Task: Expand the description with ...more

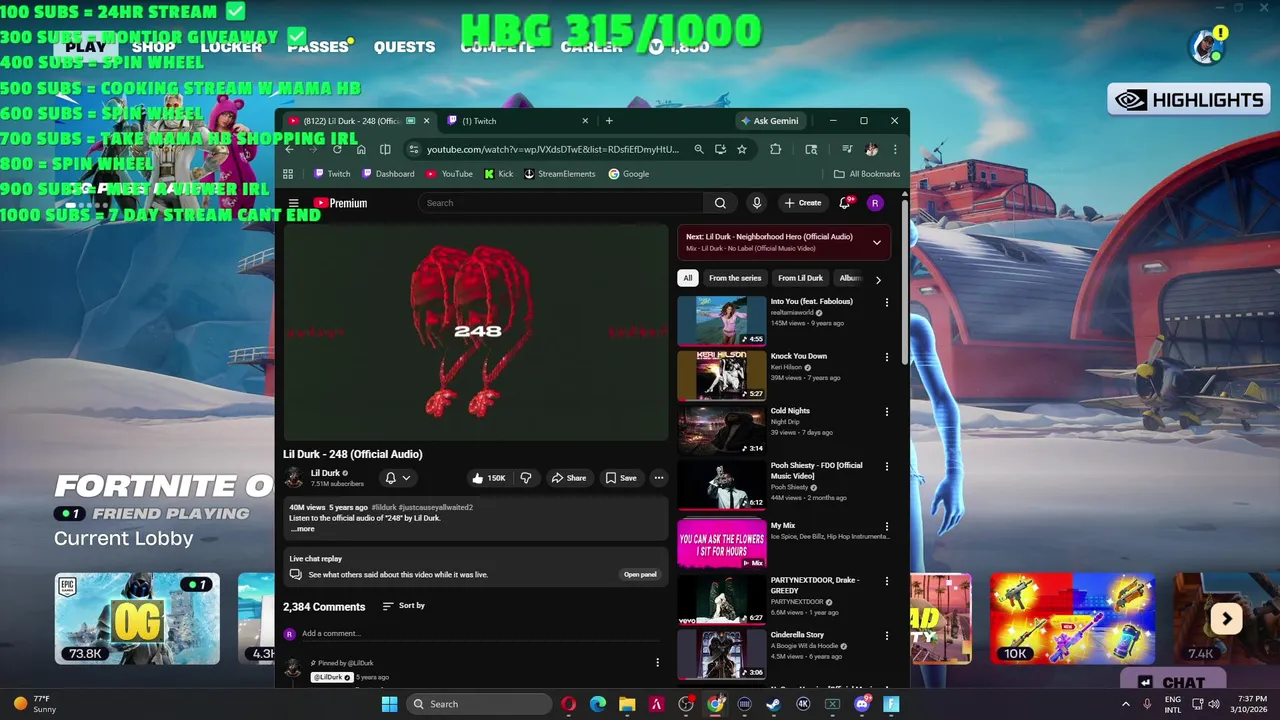Action: (302, 529)
